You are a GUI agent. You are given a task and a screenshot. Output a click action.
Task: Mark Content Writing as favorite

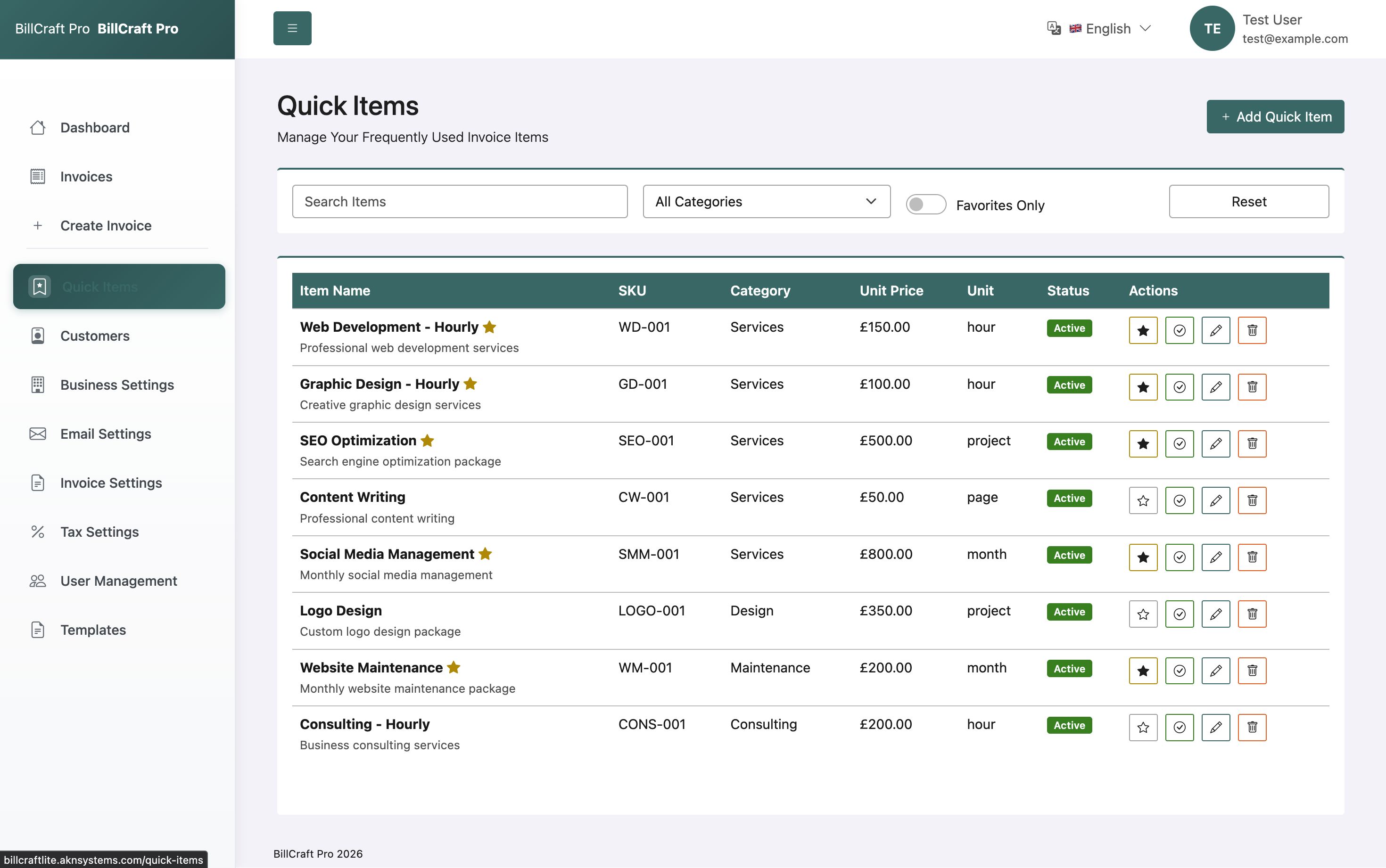[x=1143, y=500]
